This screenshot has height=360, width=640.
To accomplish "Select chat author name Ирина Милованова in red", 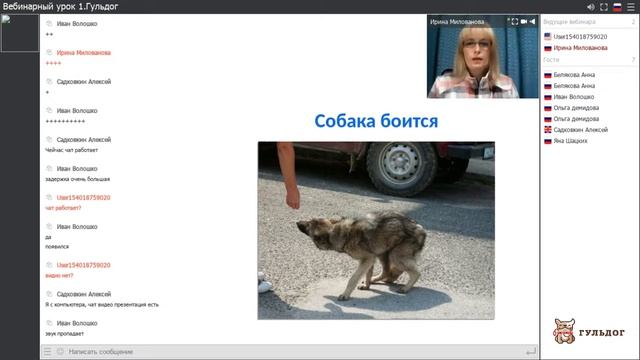I will [x=84, y=53].
